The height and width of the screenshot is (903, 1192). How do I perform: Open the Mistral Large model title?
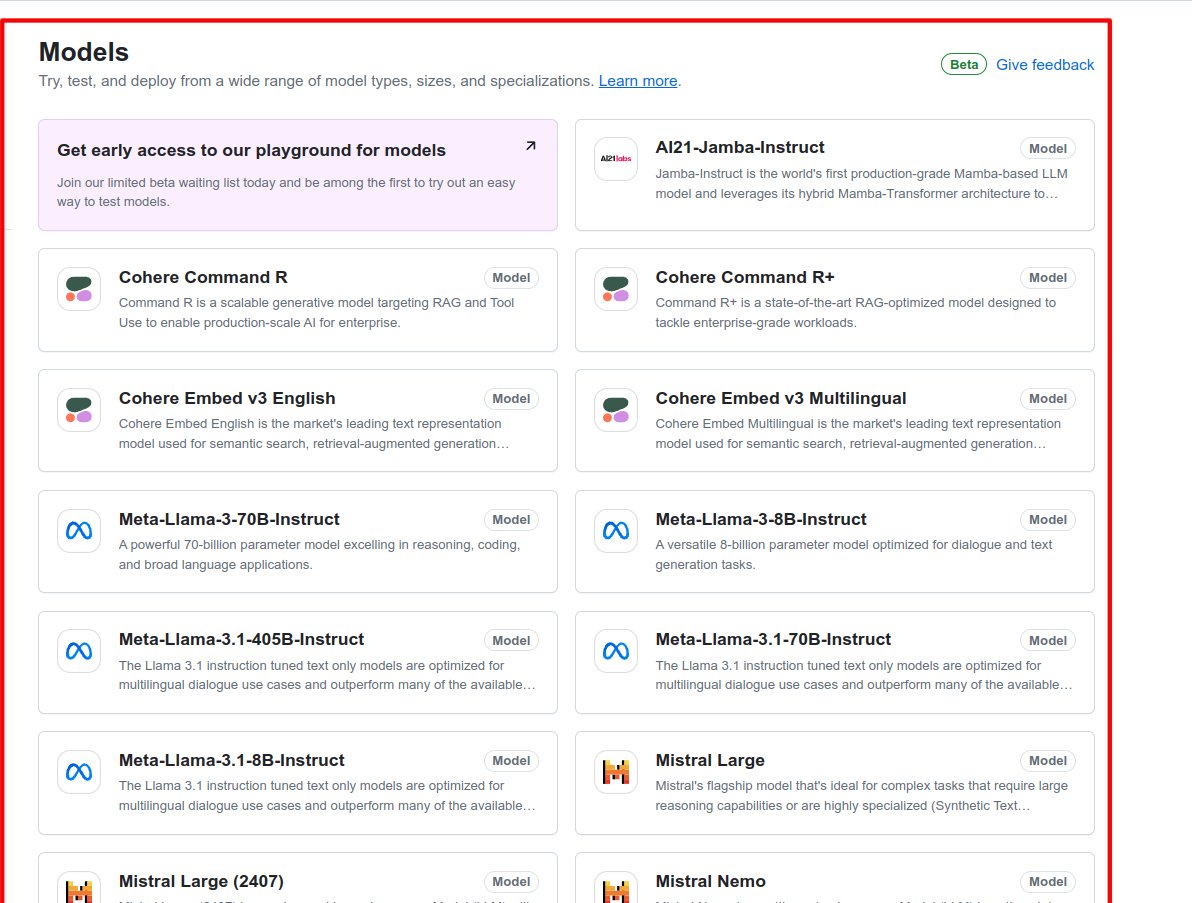[710, 760]
